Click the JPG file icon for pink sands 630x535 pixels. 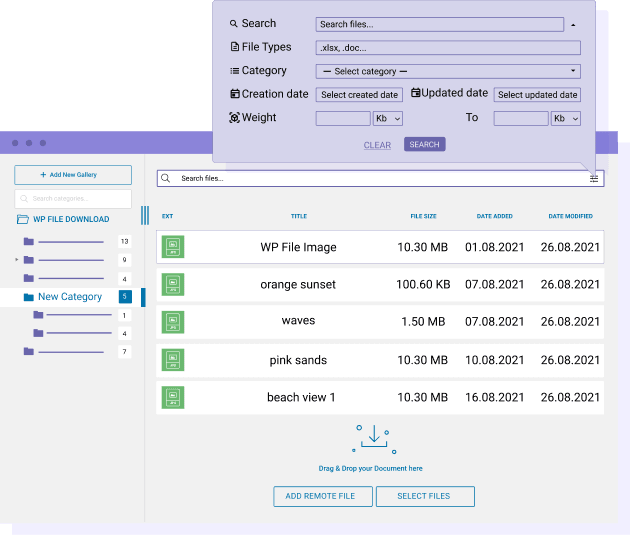point(173,360)
